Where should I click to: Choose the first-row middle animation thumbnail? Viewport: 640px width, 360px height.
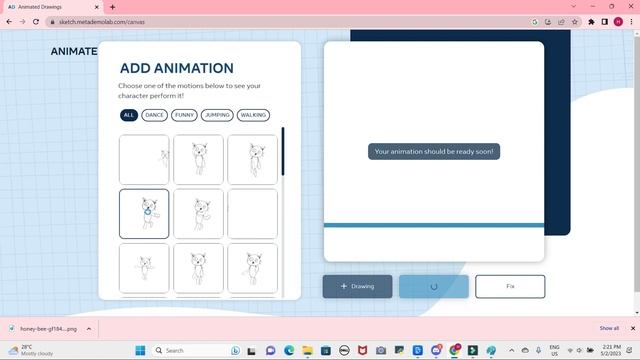point(198,160)
